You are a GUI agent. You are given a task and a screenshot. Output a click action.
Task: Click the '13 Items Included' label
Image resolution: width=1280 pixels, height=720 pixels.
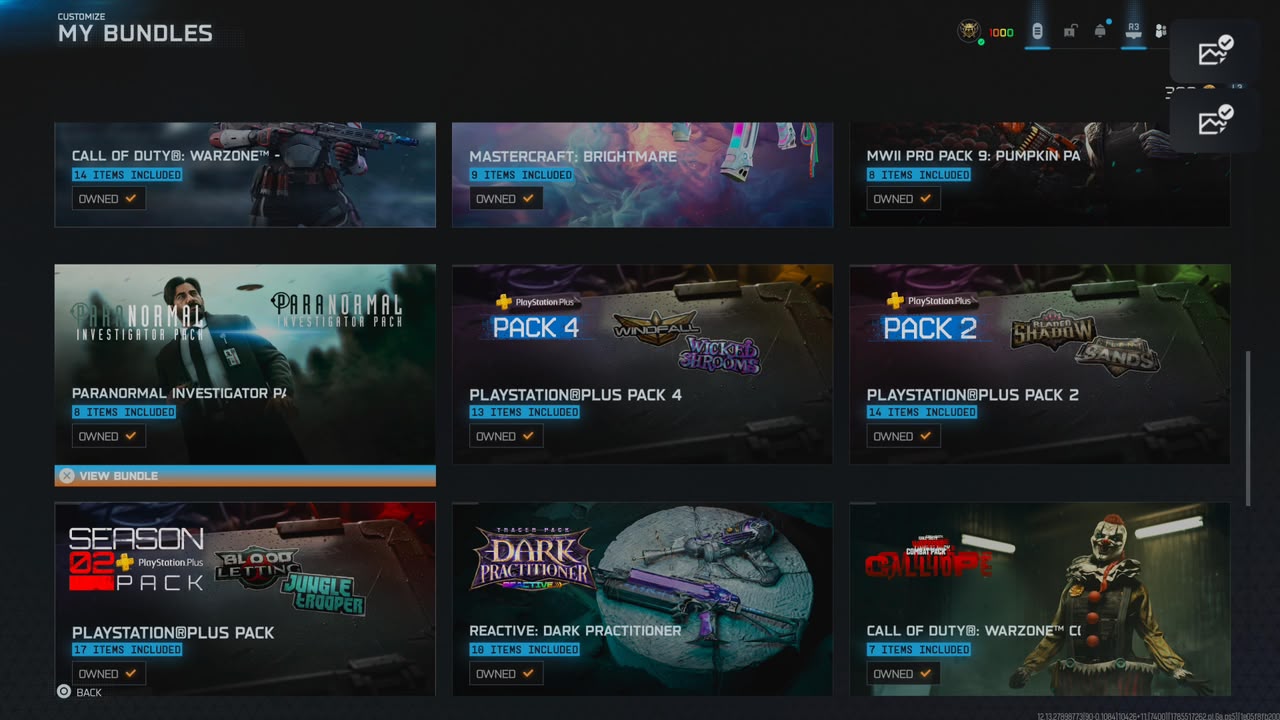click(x=525, y=412)
